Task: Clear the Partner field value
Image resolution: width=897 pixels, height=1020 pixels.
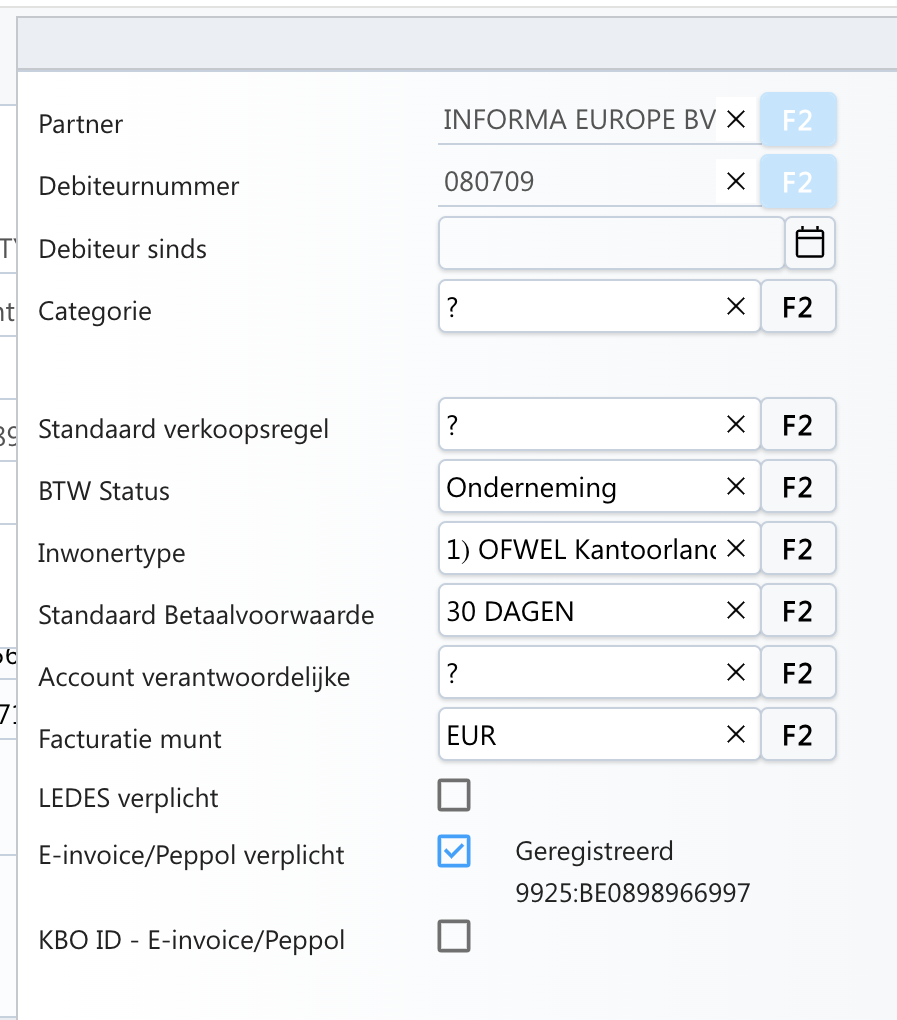Action: 736,120
